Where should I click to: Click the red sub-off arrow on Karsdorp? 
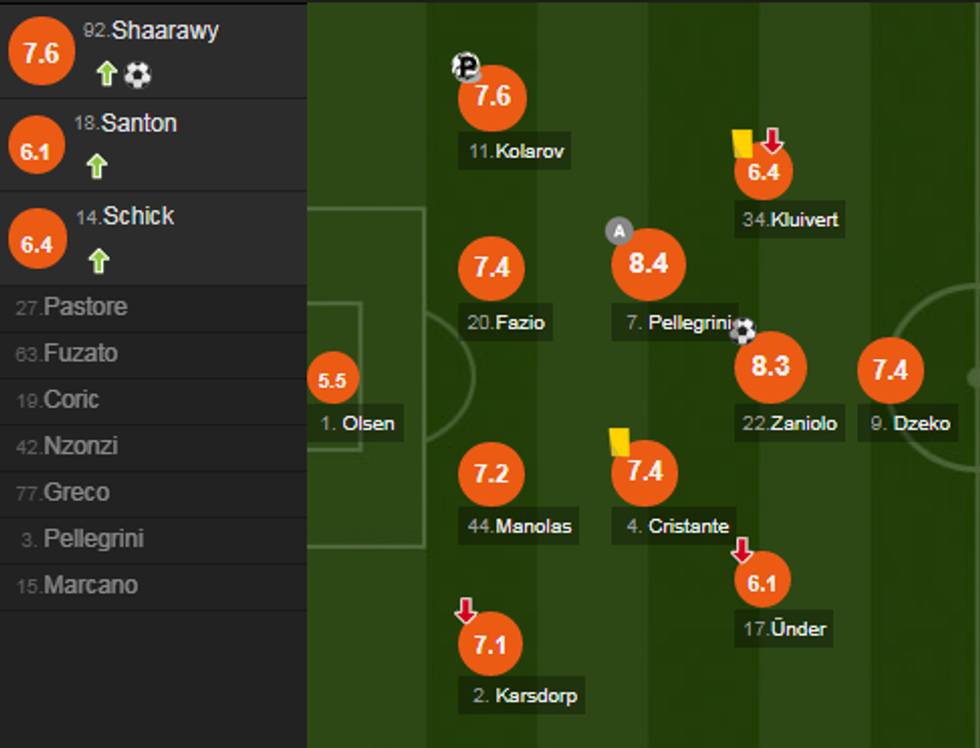tap(465, 610)
